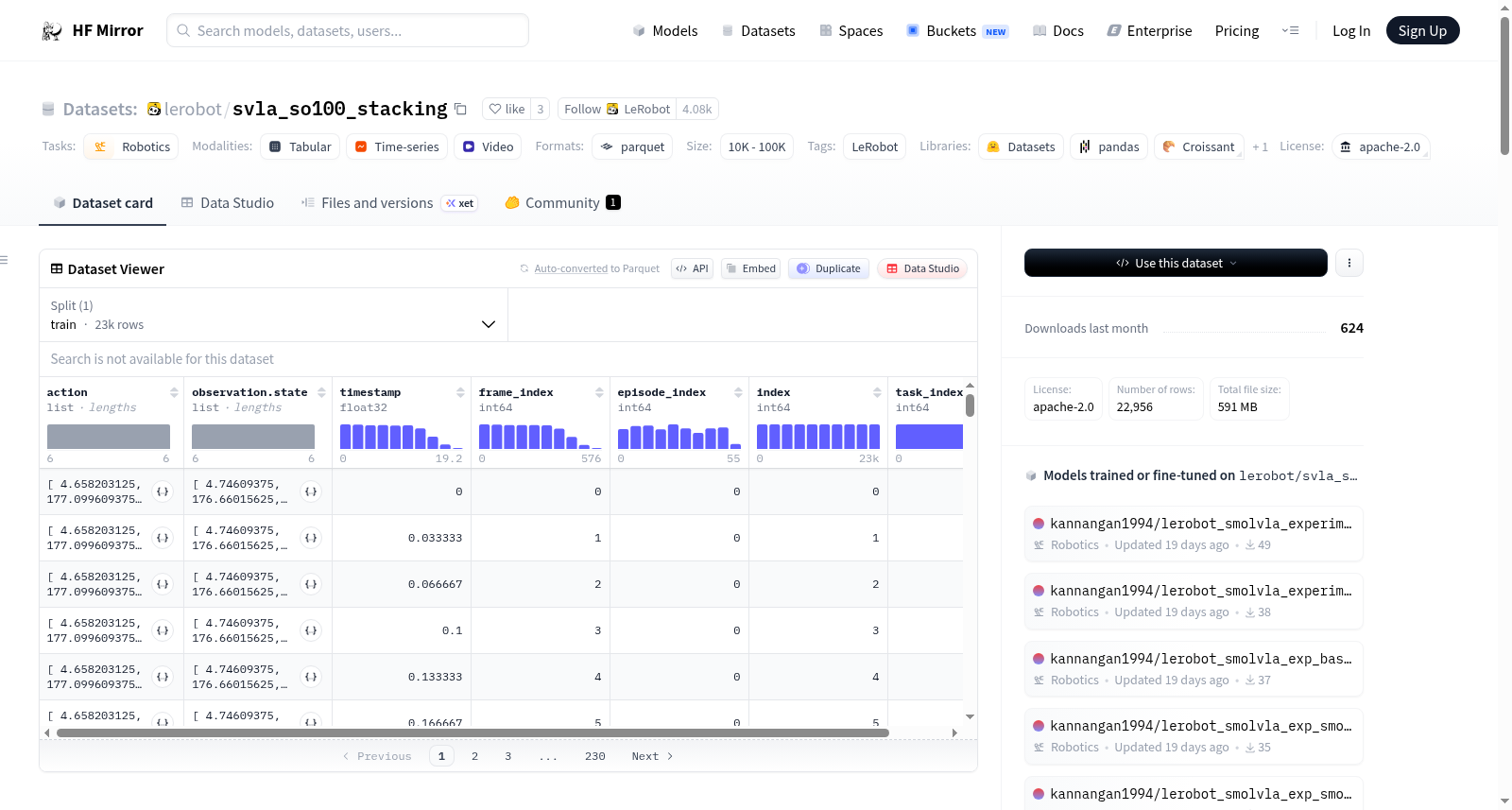
Task: Expand observation.state cell in the 0.033333 row
Action: tap(310, 538)
